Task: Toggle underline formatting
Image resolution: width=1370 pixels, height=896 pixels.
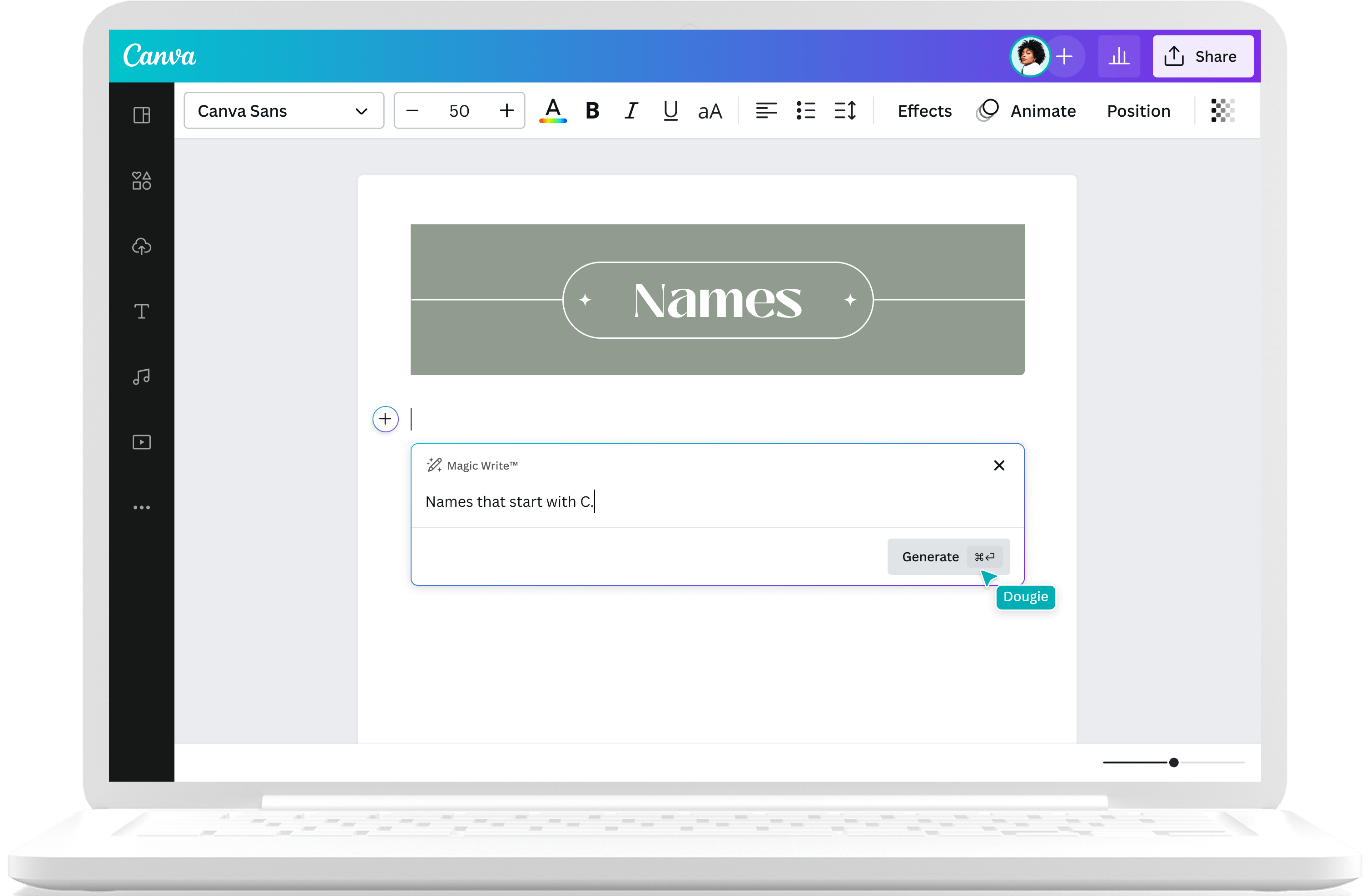Action: tap(670, 110)
